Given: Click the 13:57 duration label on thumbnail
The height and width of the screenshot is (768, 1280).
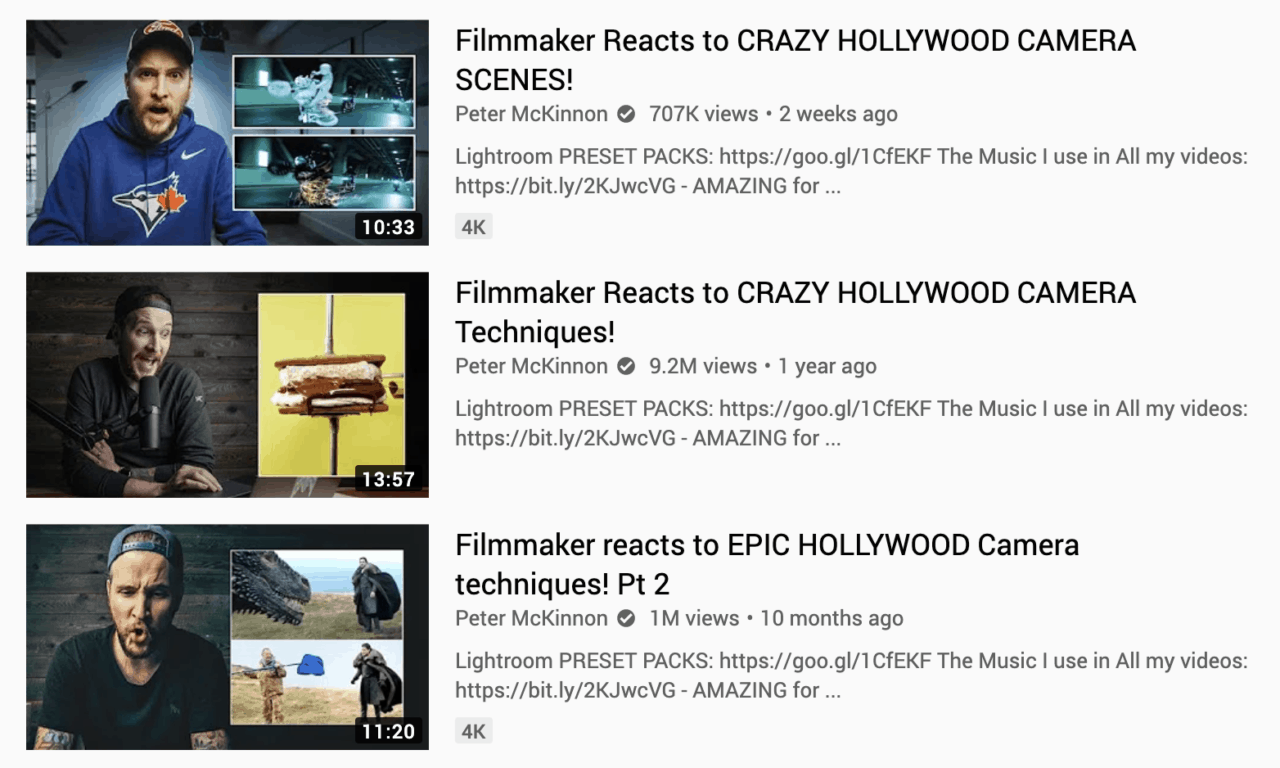Looking at the screenshot, I should pos(388,479).
